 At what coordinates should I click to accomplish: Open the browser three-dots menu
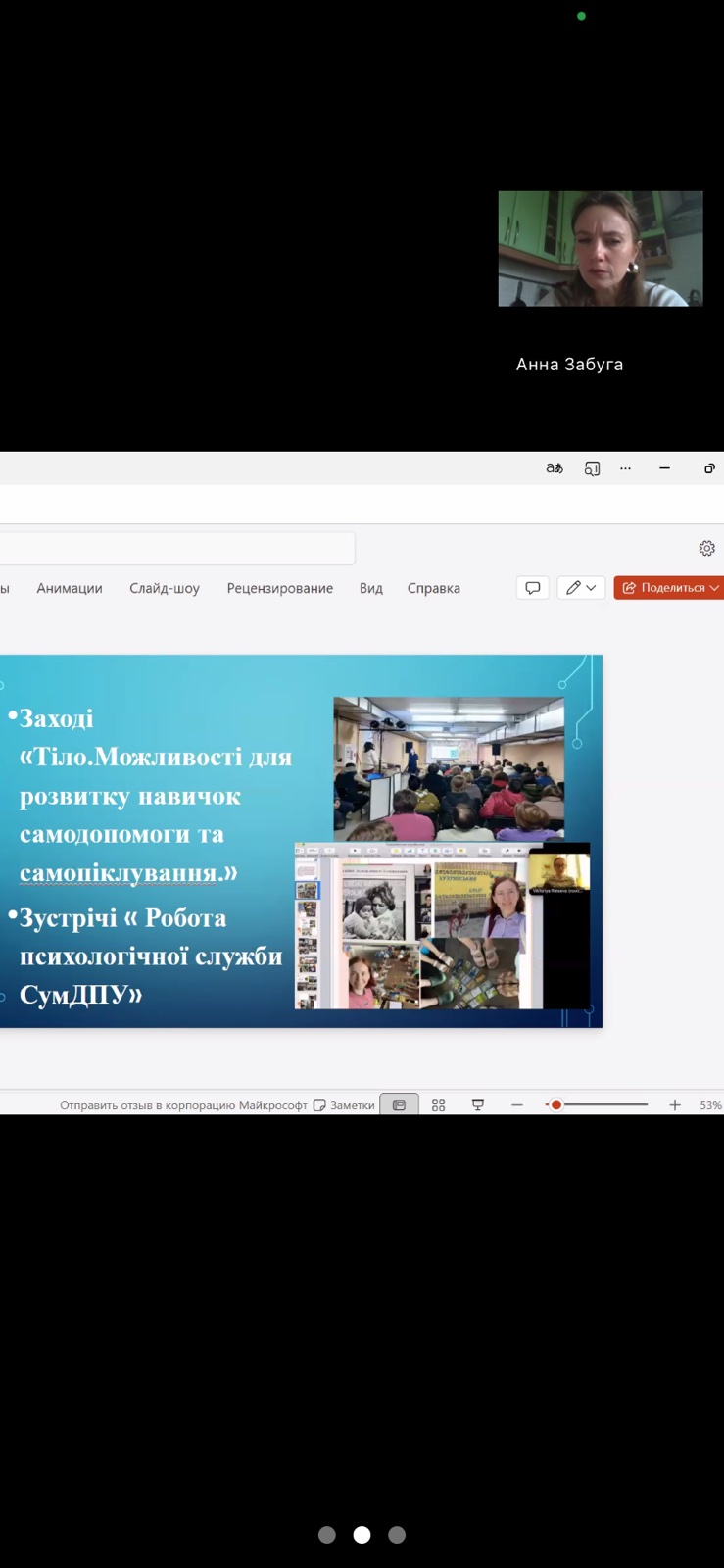click(x=625, y=468)
